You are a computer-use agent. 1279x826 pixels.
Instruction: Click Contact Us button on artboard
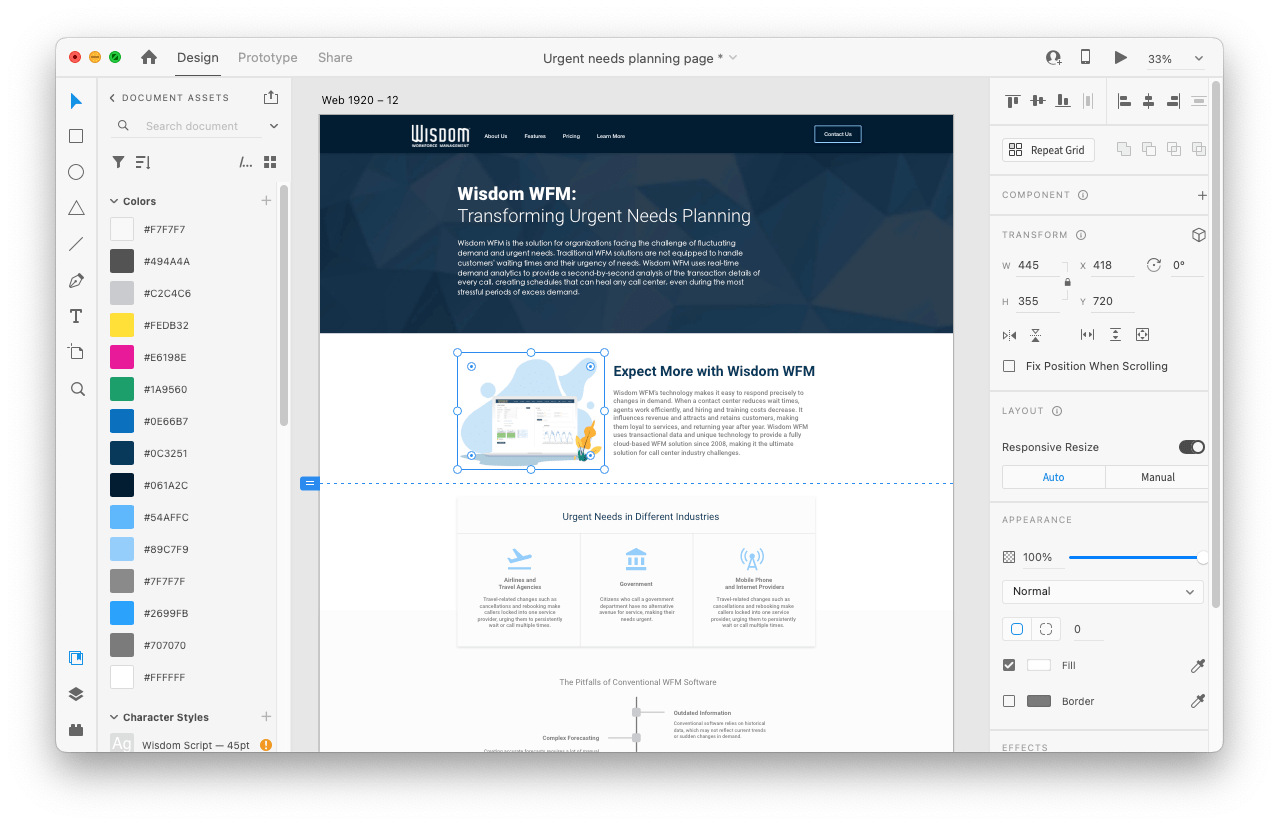point(838,134)
